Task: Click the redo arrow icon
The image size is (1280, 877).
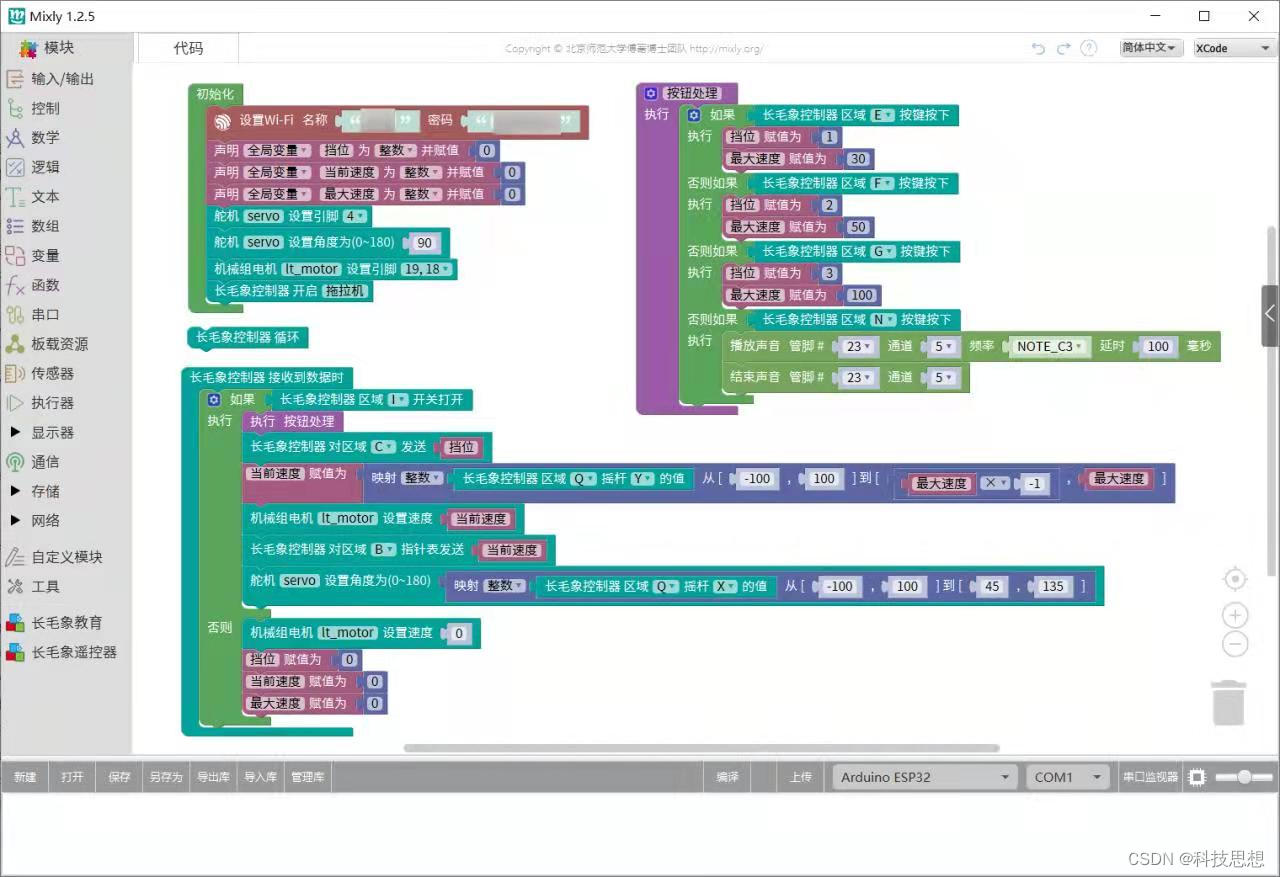Action: pyautogui.click(x=1064, y=48)
